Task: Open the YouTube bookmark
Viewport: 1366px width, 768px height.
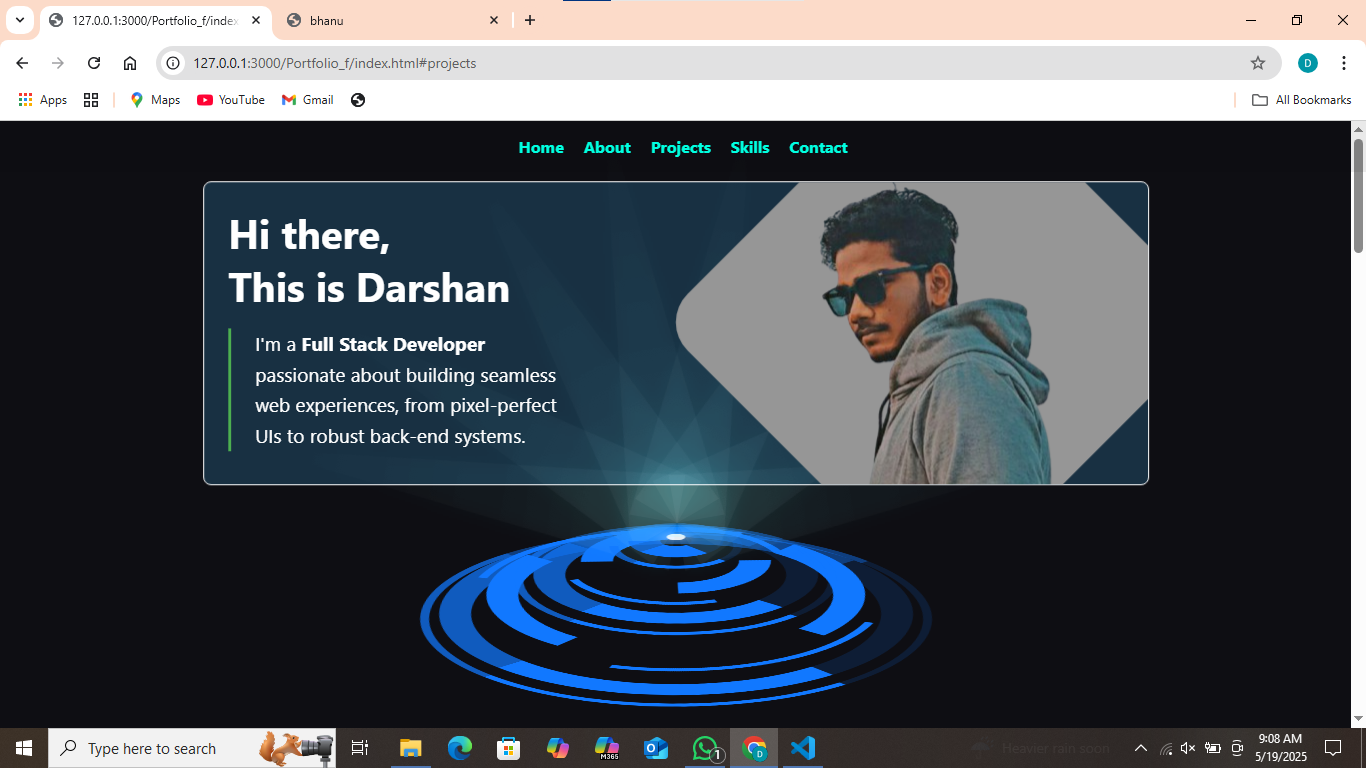Action: click(x=231, y=100)
